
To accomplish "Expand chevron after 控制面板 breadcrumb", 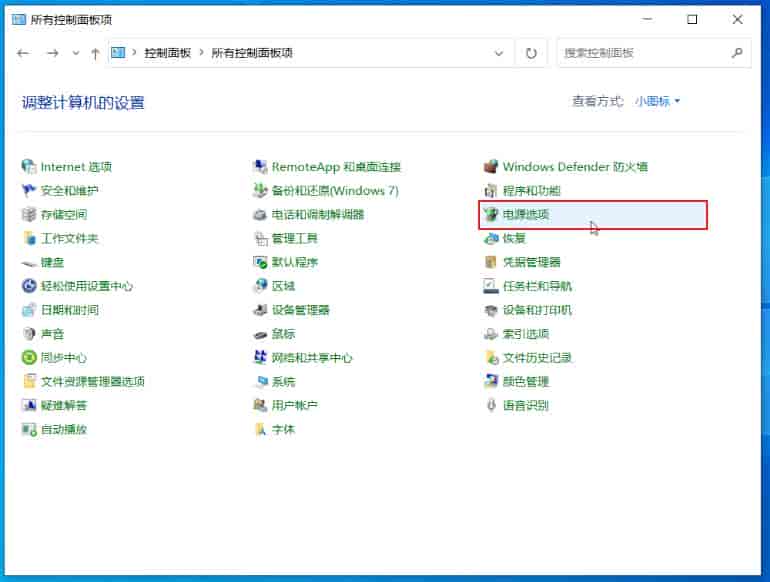I will click(x=201, y=53).
